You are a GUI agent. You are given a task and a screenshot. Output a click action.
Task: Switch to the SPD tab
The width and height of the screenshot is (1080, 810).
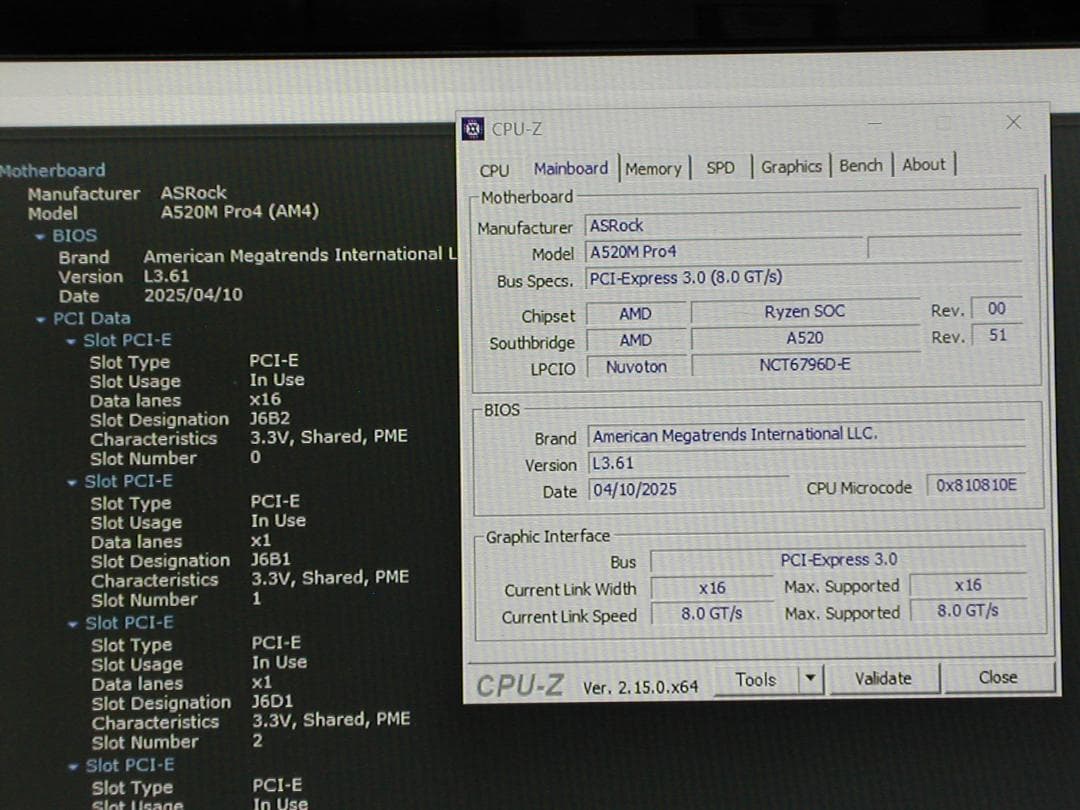point(721,169)
